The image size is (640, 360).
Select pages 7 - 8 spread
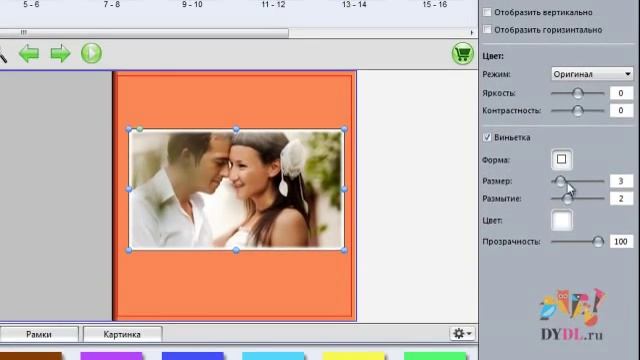pyautogui.click(x=112, y=4)
